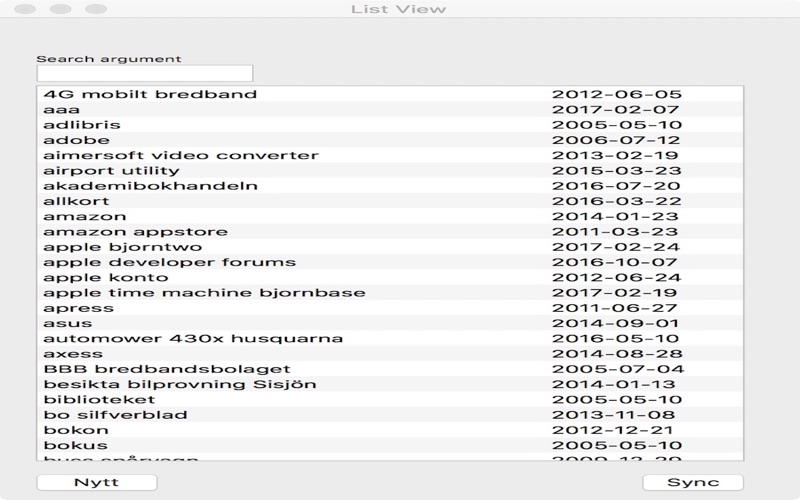Viewport: 800px width, 500px height.
Task: Select the 'amazon' row dated 2014-01-23
Action: pos(390,217)
